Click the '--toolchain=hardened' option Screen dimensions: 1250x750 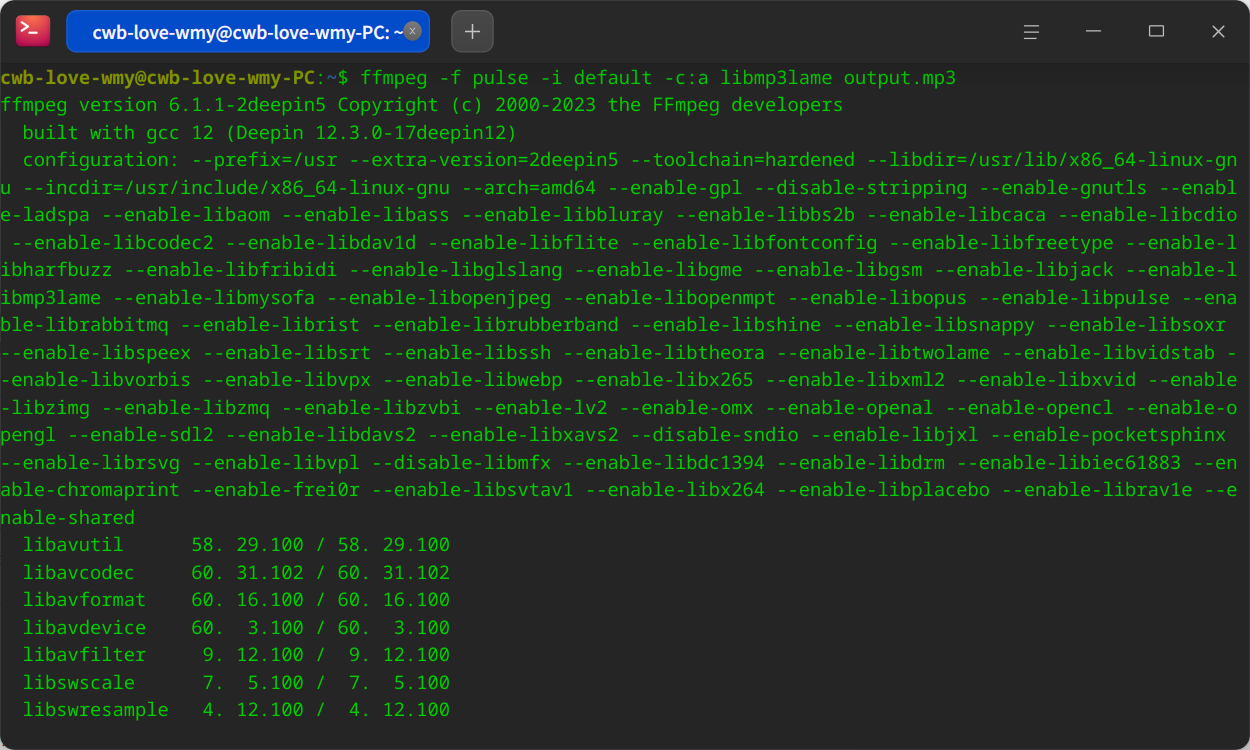(x=742, y=160)
